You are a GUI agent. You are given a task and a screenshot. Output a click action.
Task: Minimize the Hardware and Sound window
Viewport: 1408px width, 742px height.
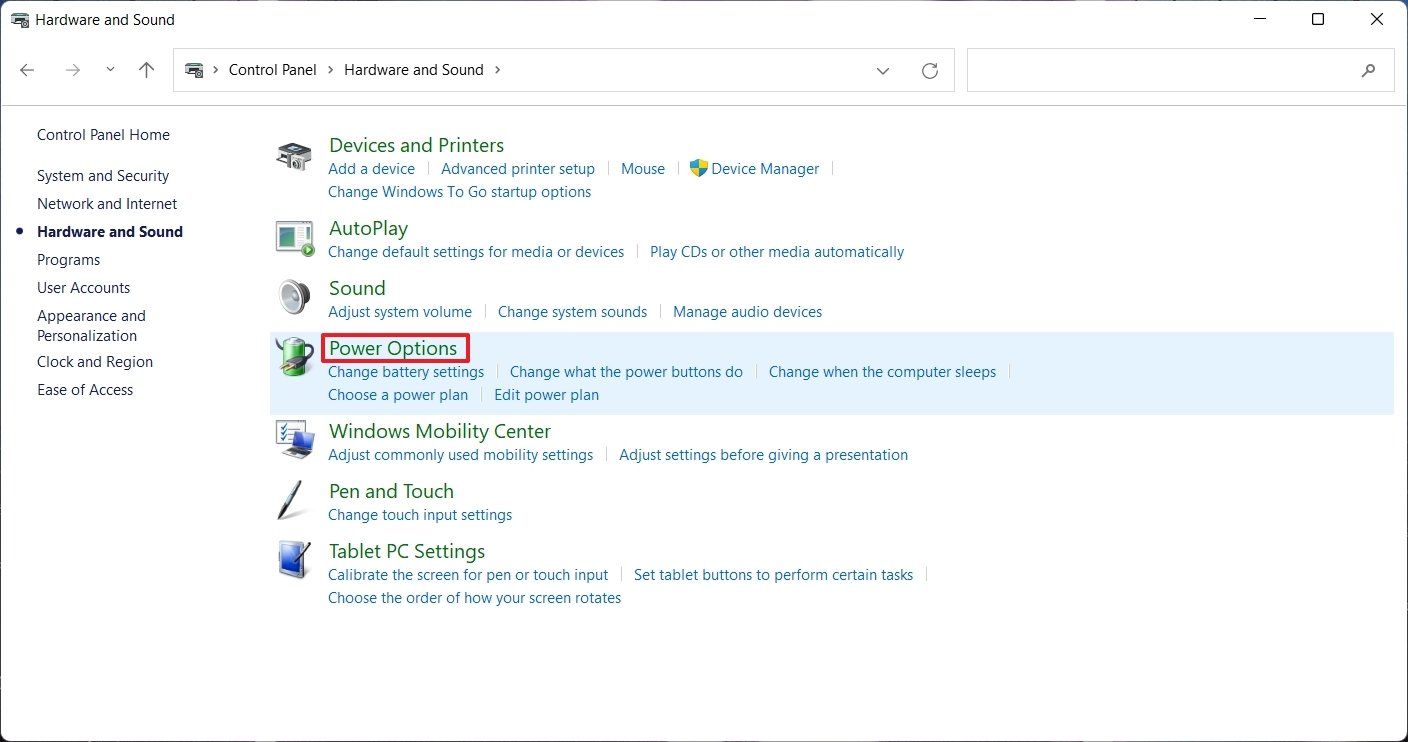pyautogui.click(x=1259, y=19)
